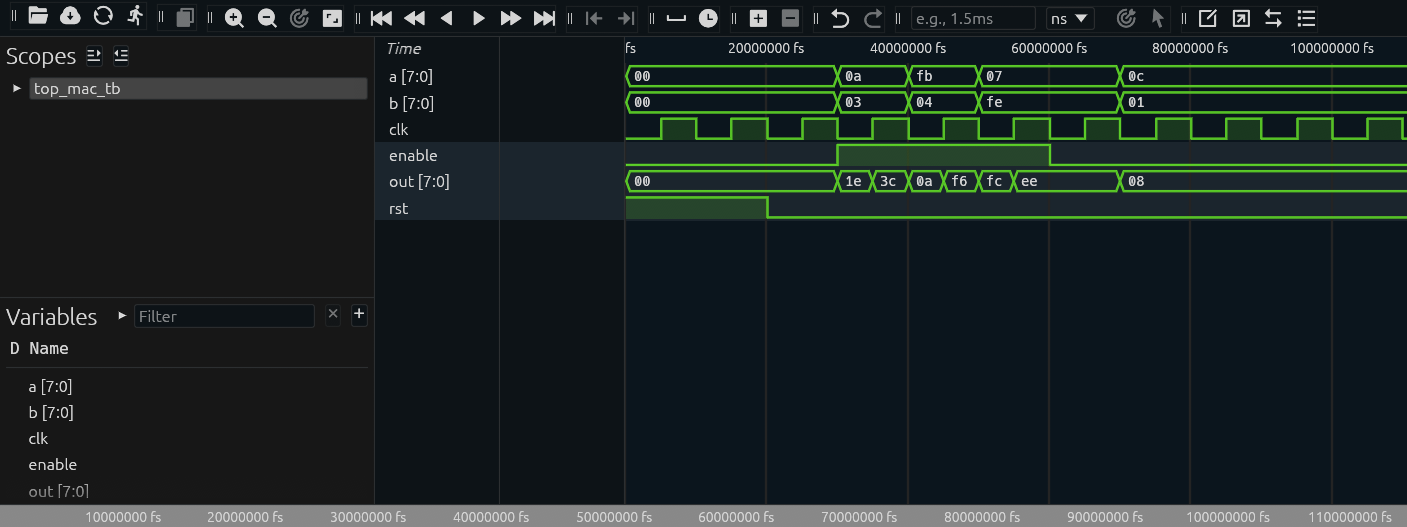The width and height of the screenshot is (1407, 527).
Task: Click the Variables Filter text field
Action: pyautogui.click(x=224, y=316)
